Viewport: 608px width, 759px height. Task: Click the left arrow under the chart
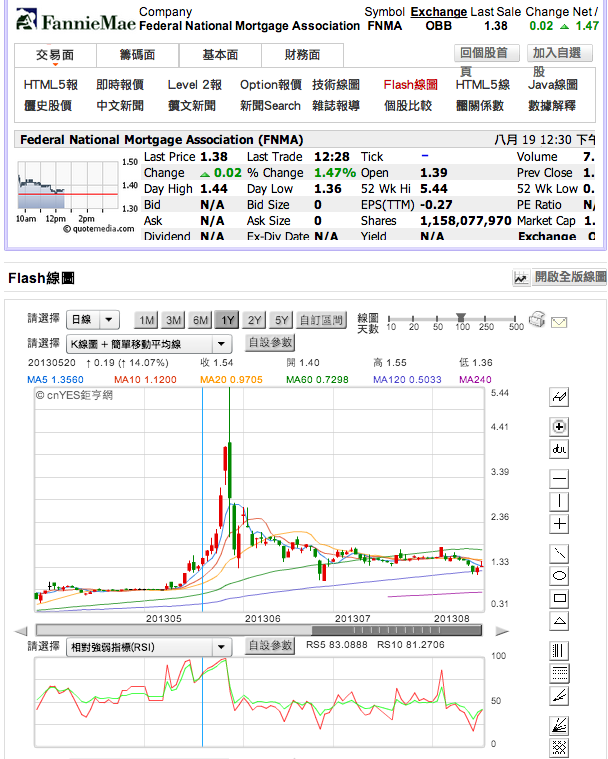point(21,631)
